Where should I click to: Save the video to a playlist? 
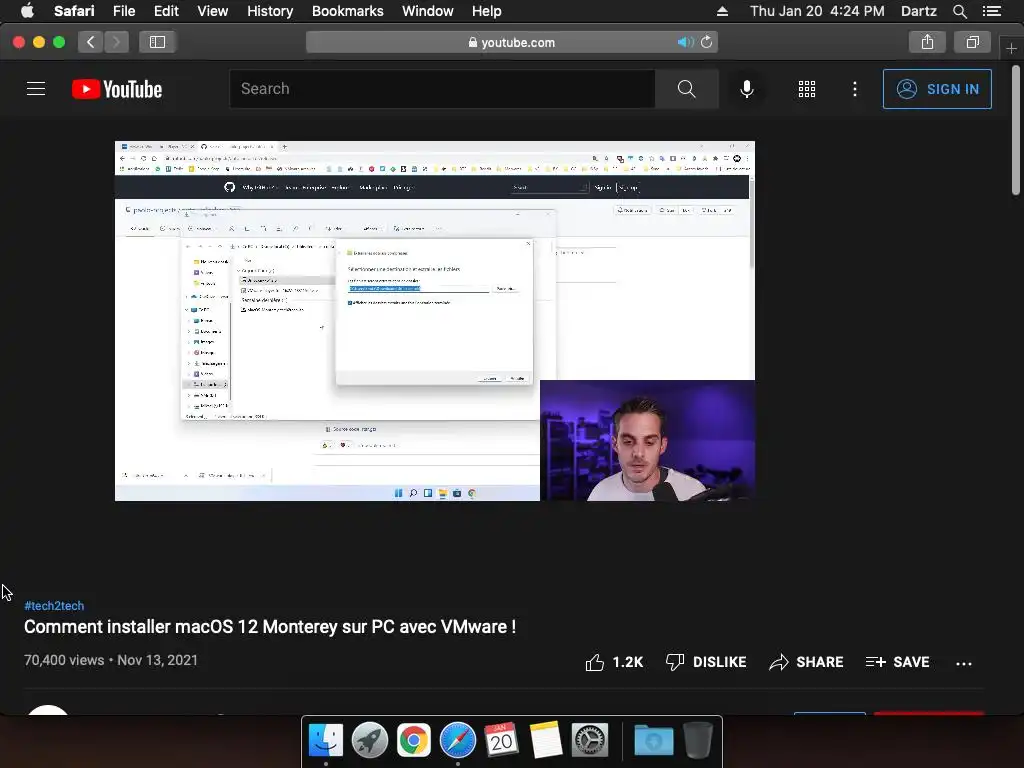pyautogui.click(x=897, y=662)
